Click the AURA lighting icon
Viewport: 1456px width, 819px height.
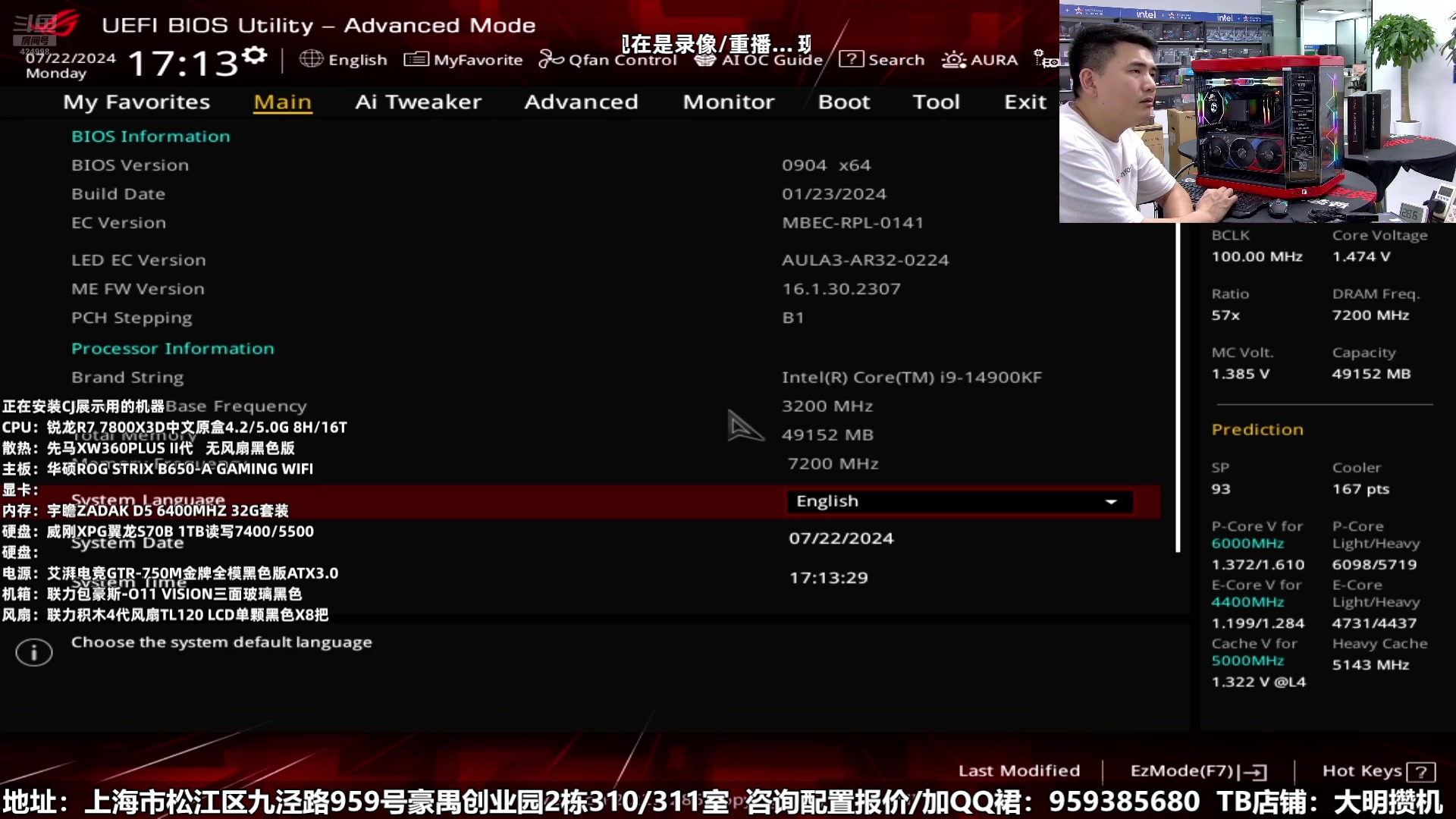tap(952, 59)
